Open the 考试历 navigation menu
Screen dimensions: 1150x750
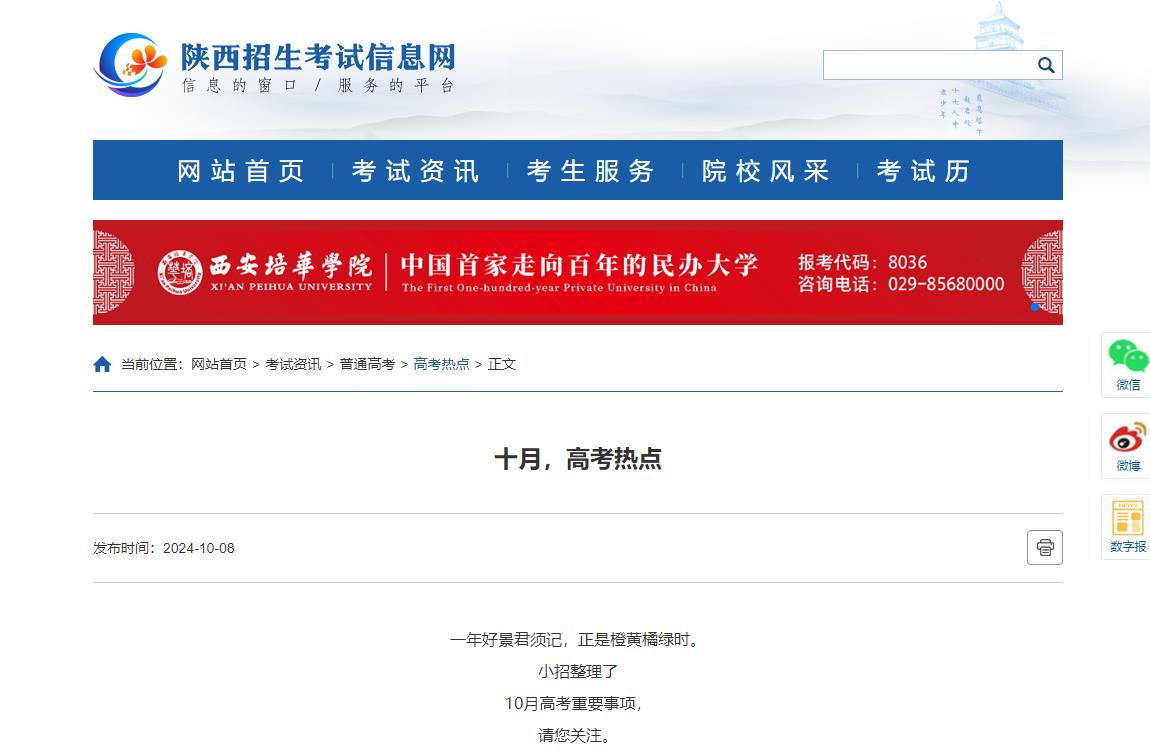(922, 170)
